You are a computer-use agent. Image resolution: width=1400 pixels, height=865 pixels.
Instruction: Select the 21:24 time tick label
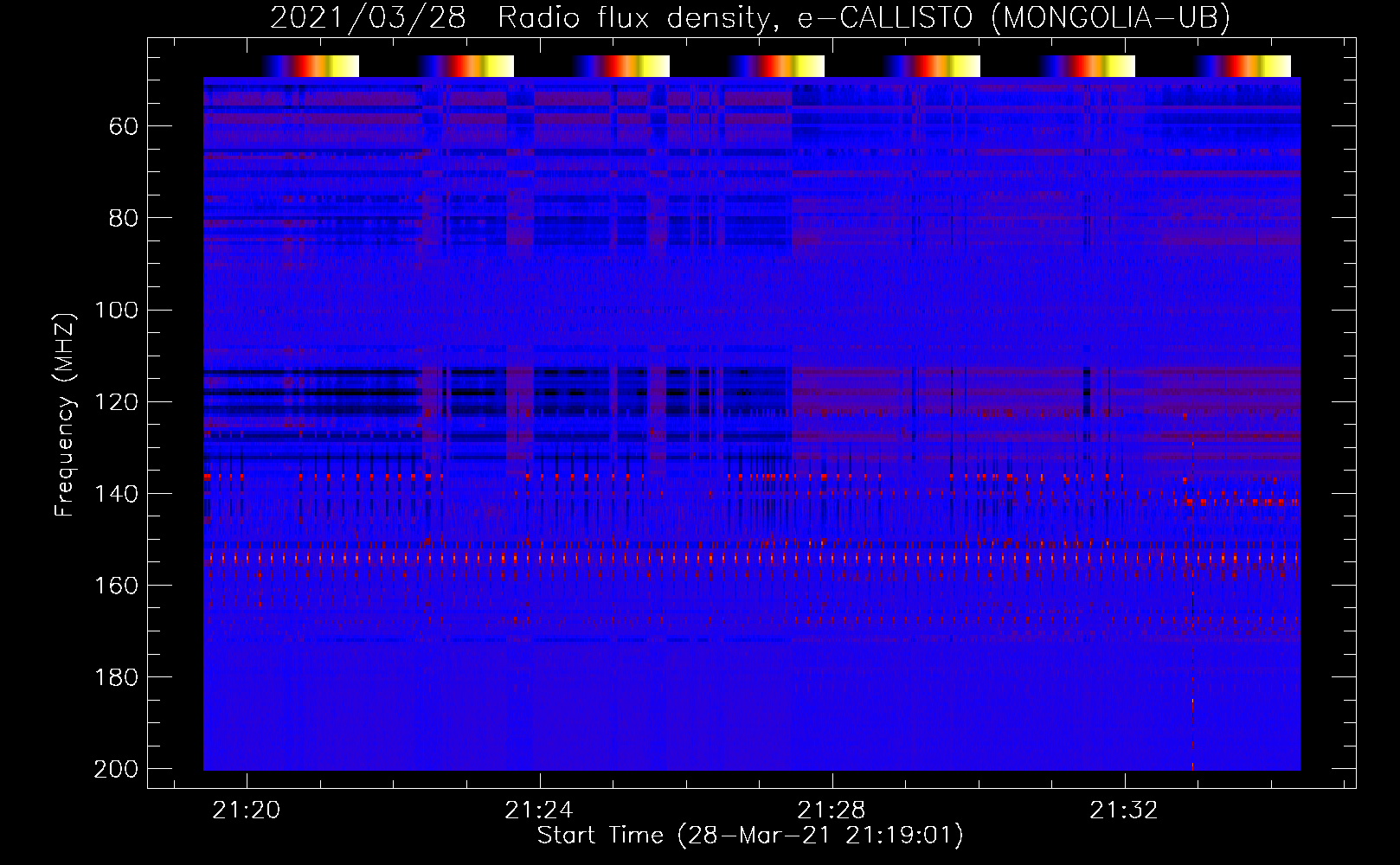point(539,811)
